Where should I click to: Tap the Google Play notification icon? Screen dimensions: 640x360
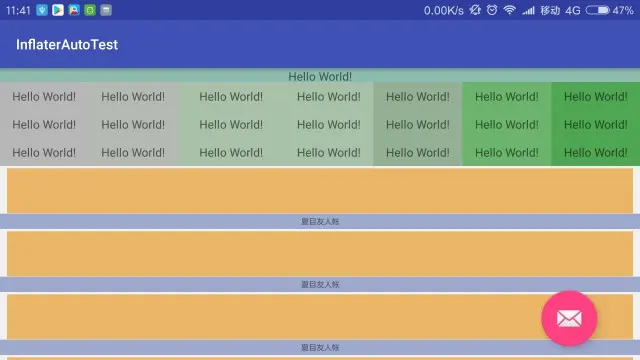(58, 10)
